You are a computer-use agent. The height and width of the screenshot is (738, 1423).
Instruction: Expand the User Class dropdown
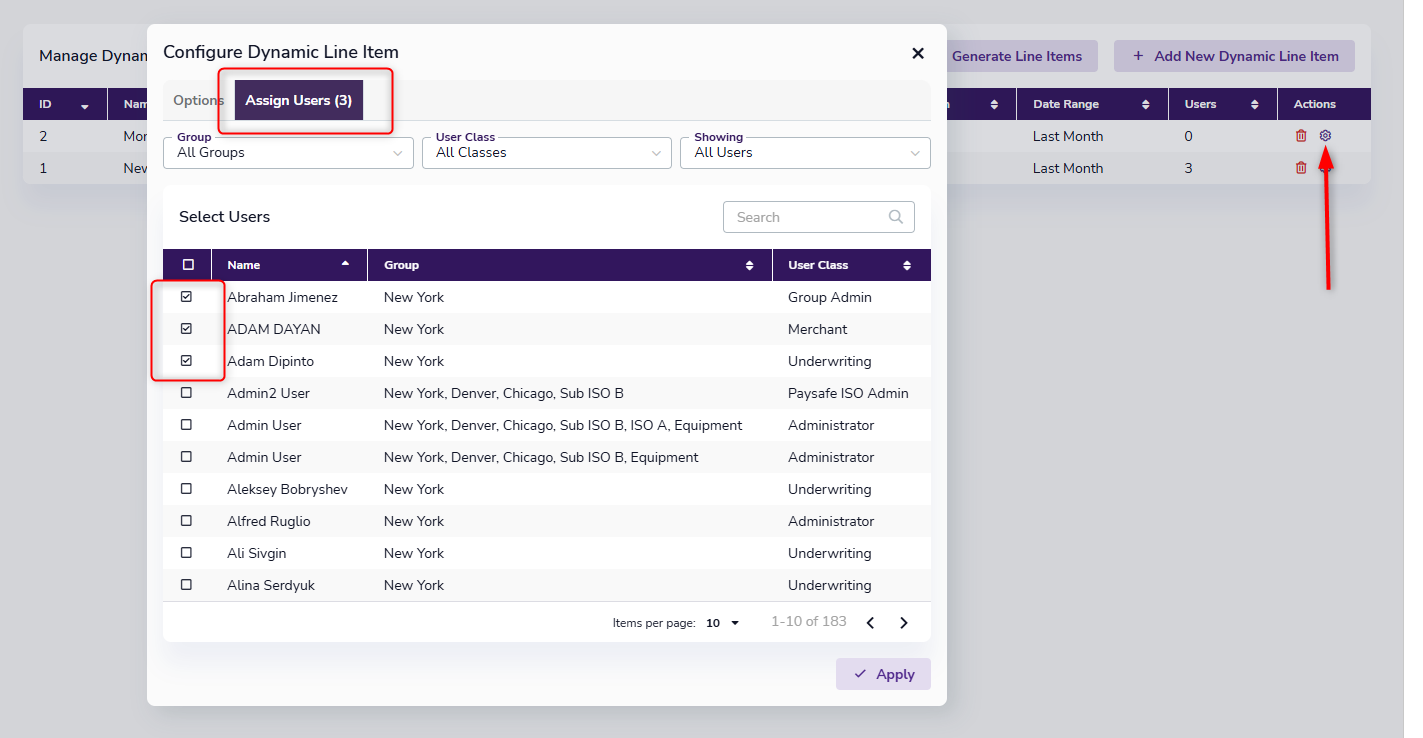pyautogui.click(x=547, y=153)
